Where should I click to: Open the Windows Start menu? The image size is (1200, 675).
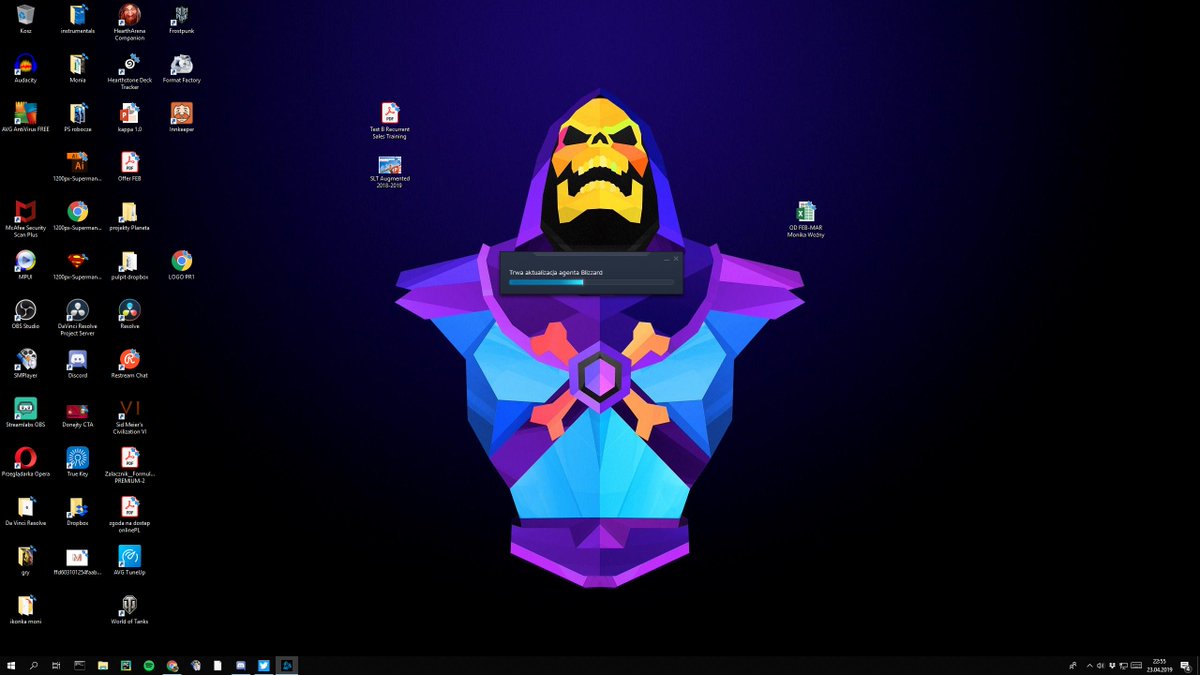pyautogui.click(x=11, y=665)
